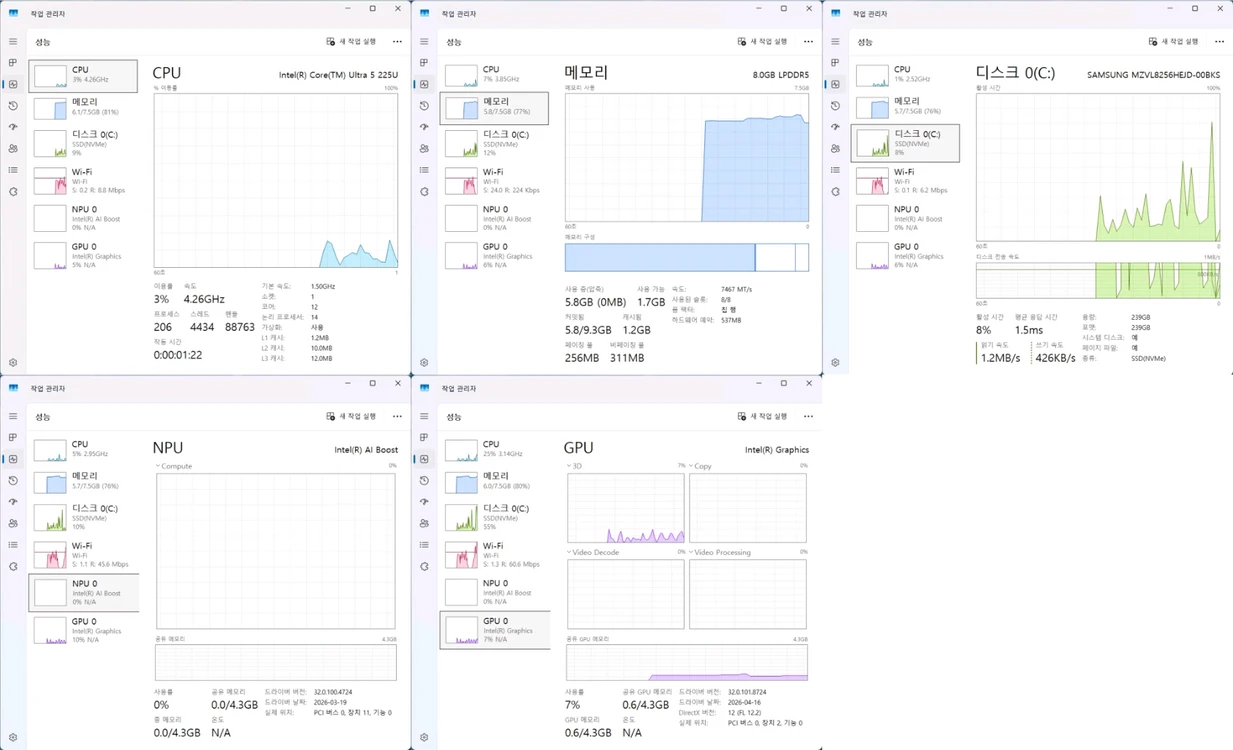Click 새 작업 실행 in NPU window

coord(351,416)
